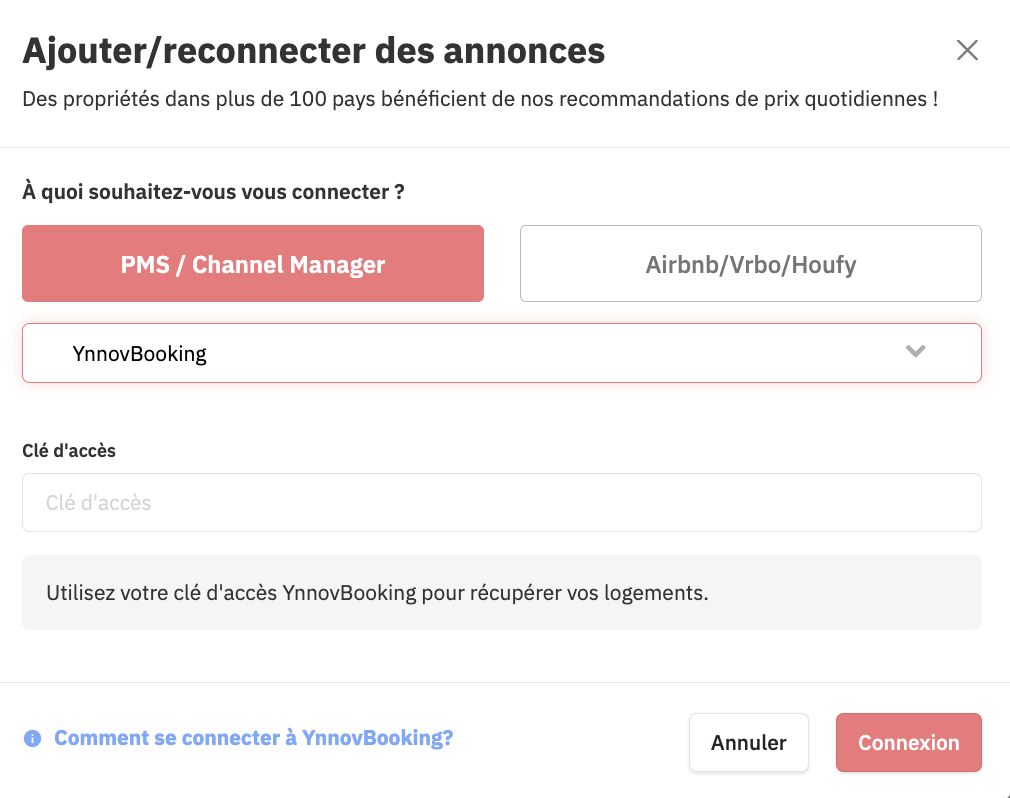Close the Ajouter/reconnecter des annonces dialog
Image resolution: width=1010 pixels, height=798 pixels.
(967, 50)
